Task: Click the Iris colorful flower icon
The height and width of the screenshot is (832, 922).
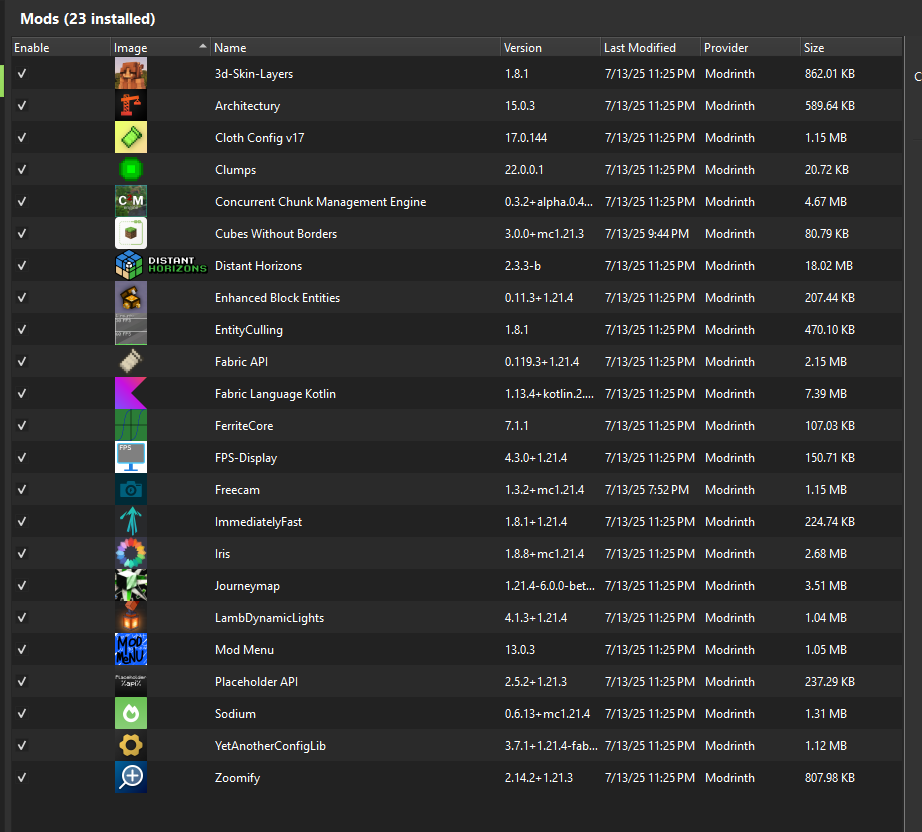Action: tap(131, 553)
